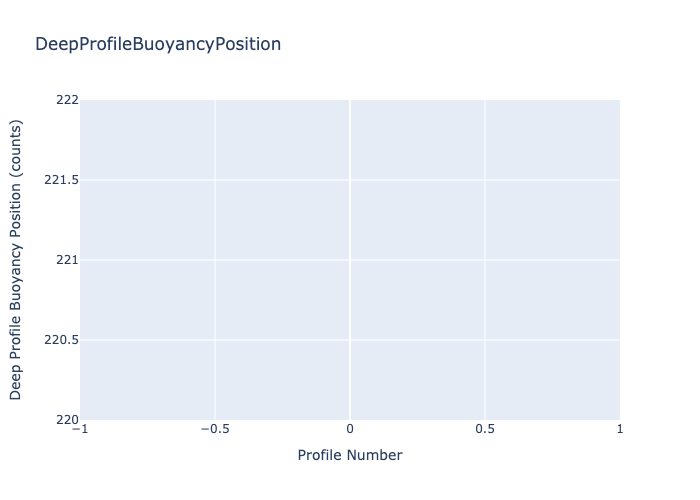Click the DeepProfileBuoyancyPosition chart title
Screen dimensions: 700x500
coord(158,45)
